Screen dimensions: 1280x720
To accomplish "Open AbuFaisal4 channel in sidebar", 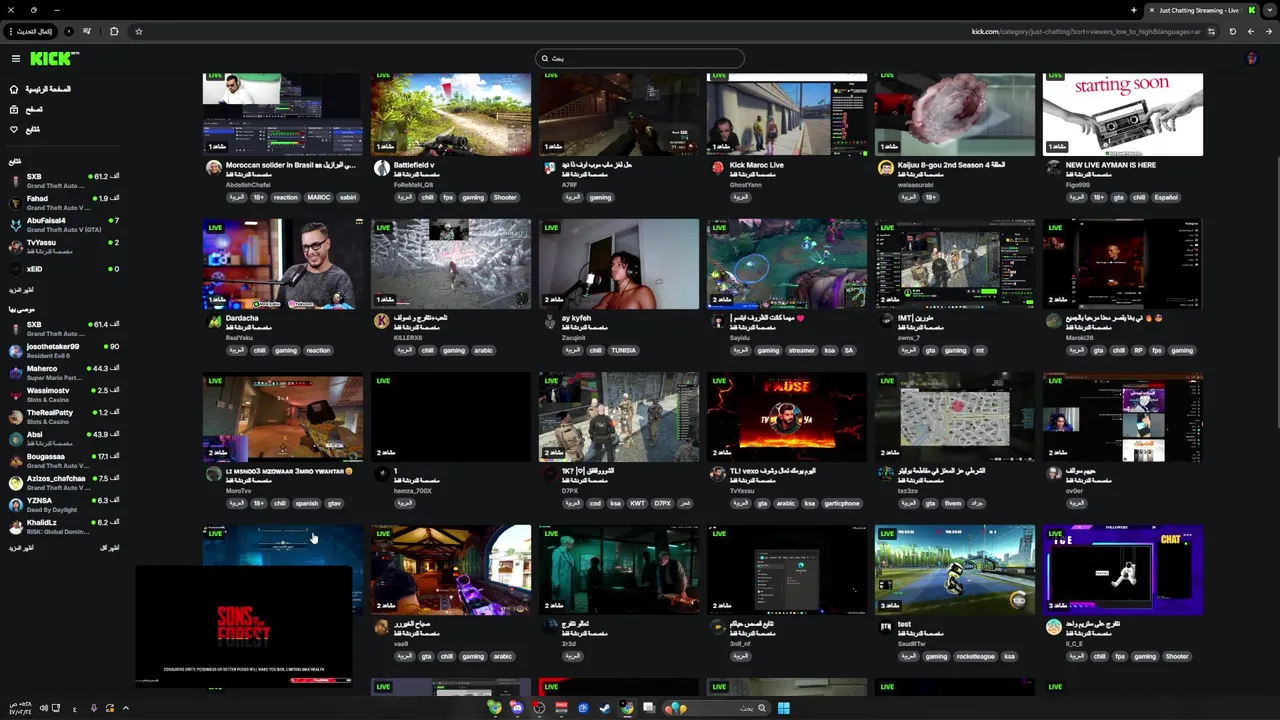I will click(64, 224).
